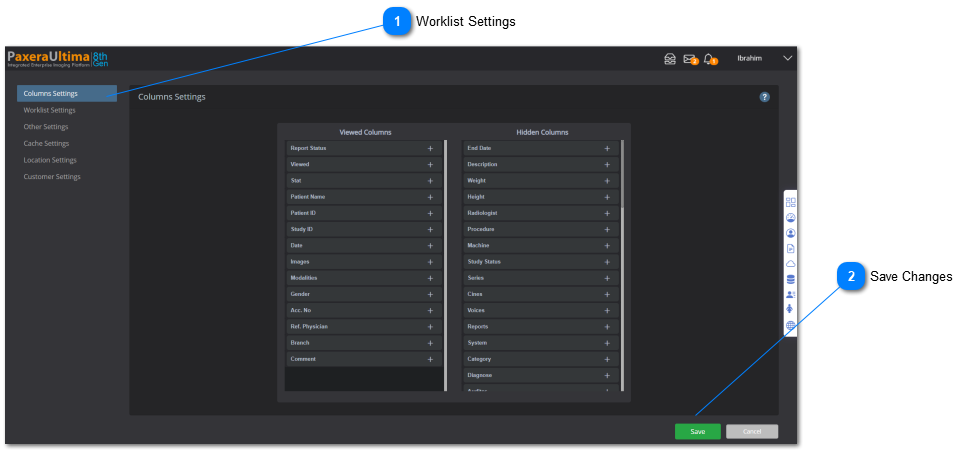Select the Branch column item

coord(363,343)
